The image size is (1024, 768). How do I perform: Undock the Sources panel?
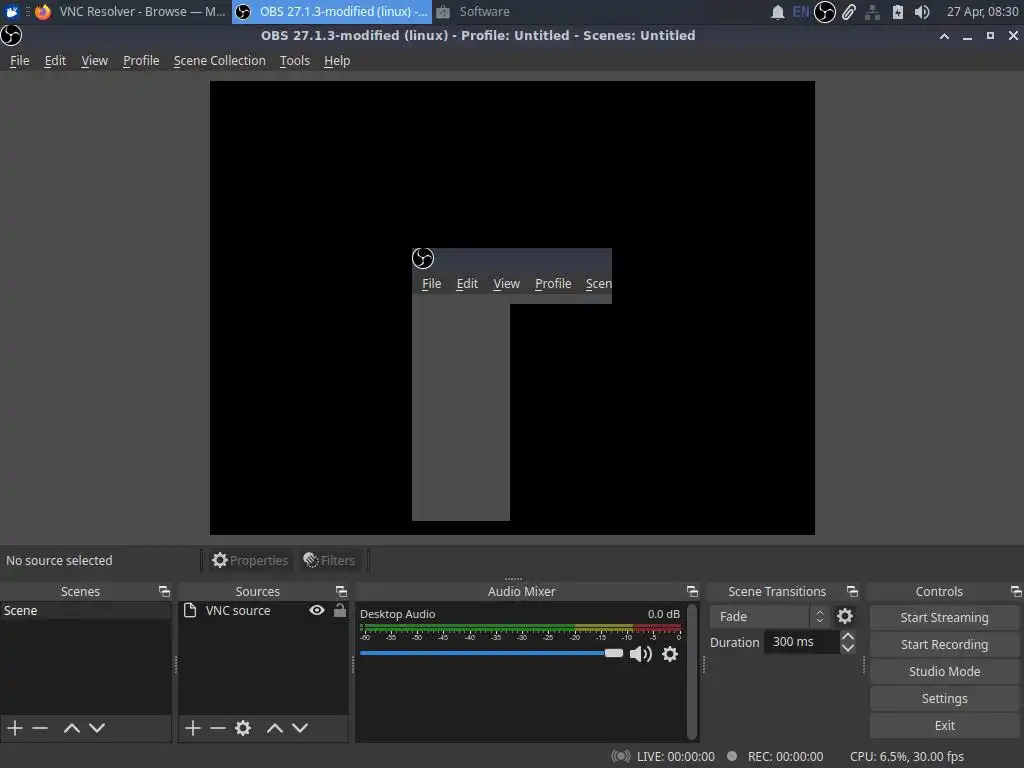point(341,591)
